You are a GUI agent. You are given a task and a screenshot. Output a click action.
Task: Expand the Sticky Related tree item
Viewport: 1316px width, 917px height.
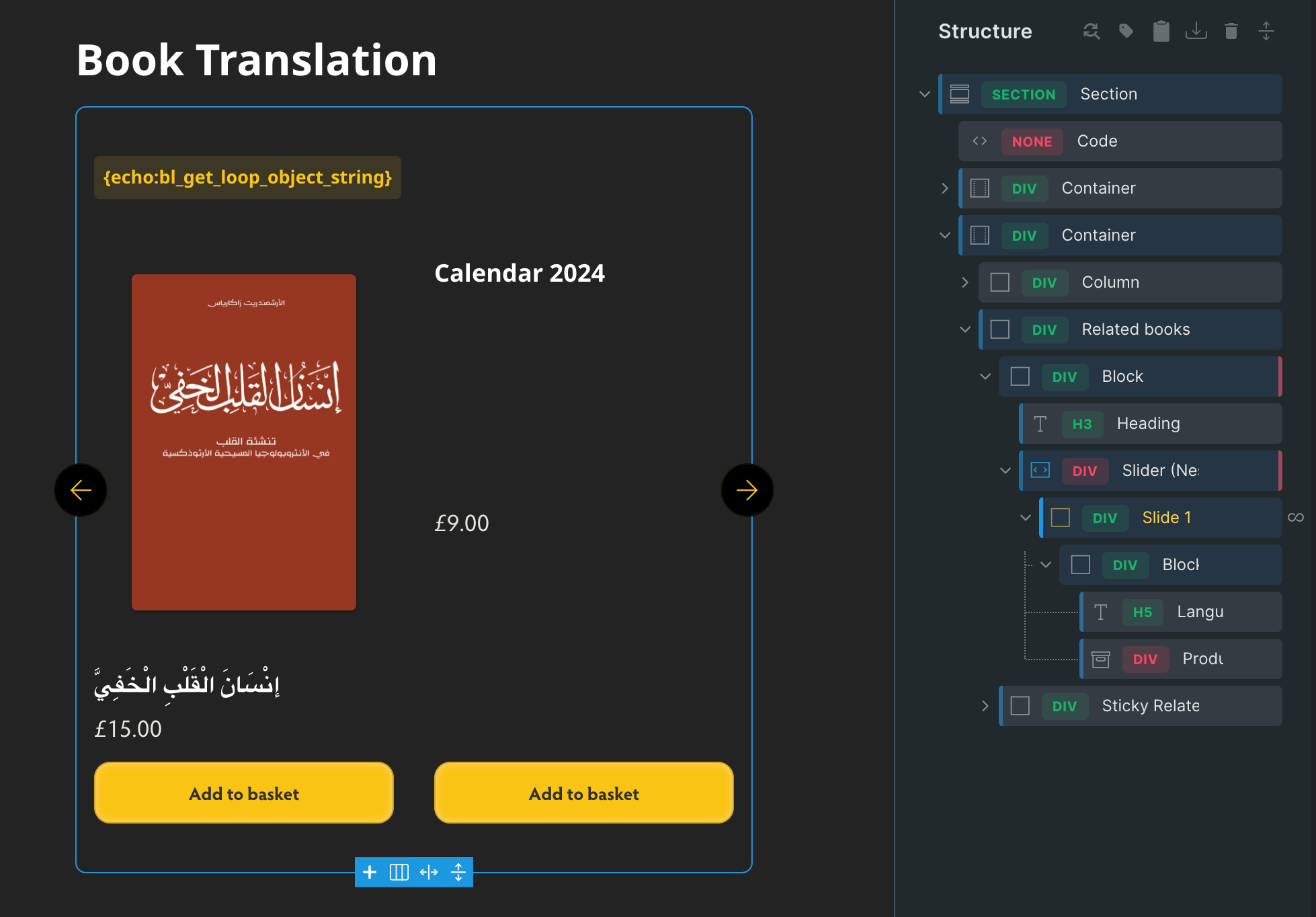(985, 706)
